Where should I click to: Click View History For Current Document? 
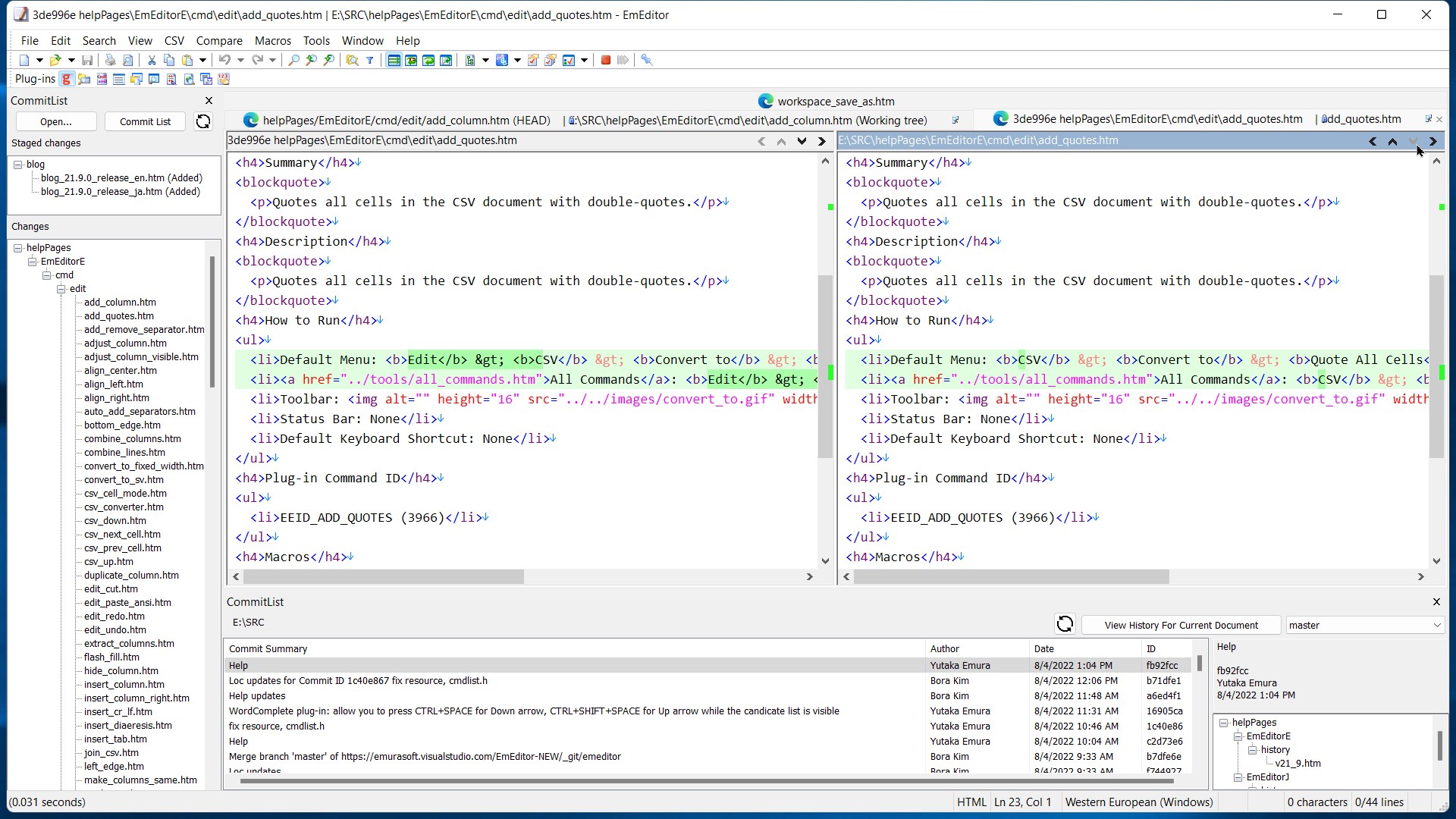pyautogui.click(x=1181, y=626)
